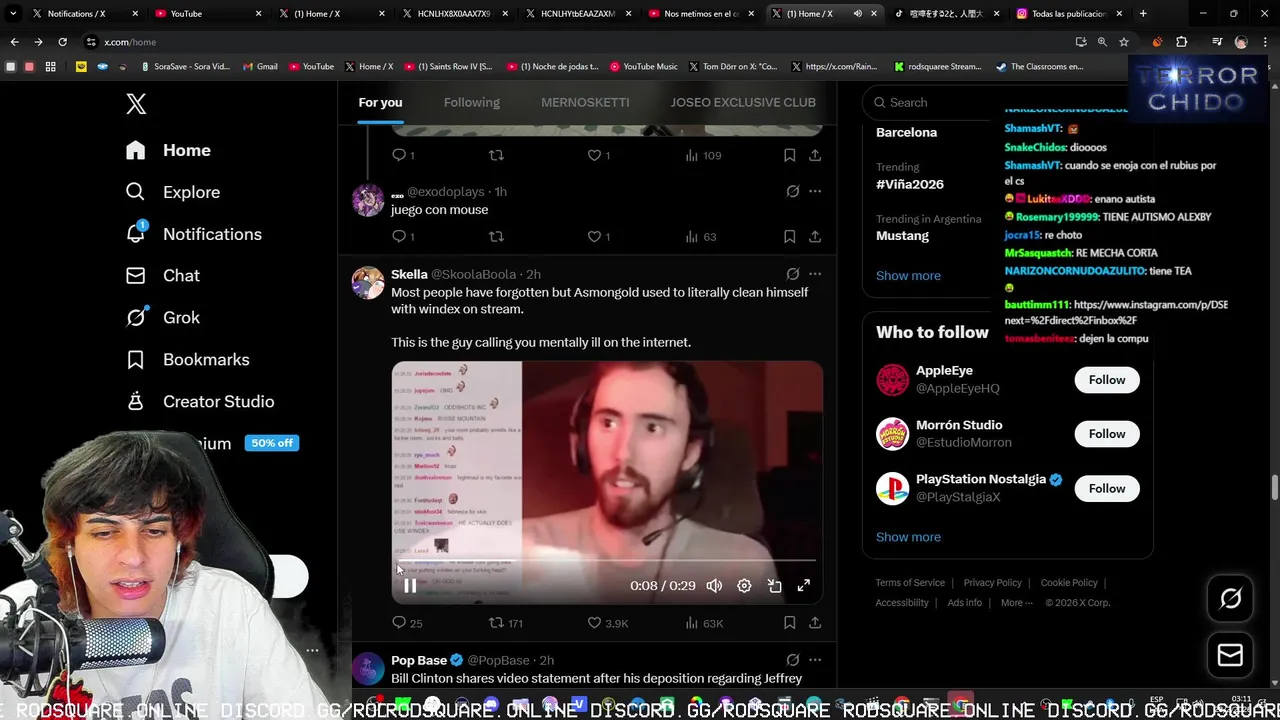Open the Terms of Service link
The height and width of the screenshot is (720, 1280).
tap(910, 583)
